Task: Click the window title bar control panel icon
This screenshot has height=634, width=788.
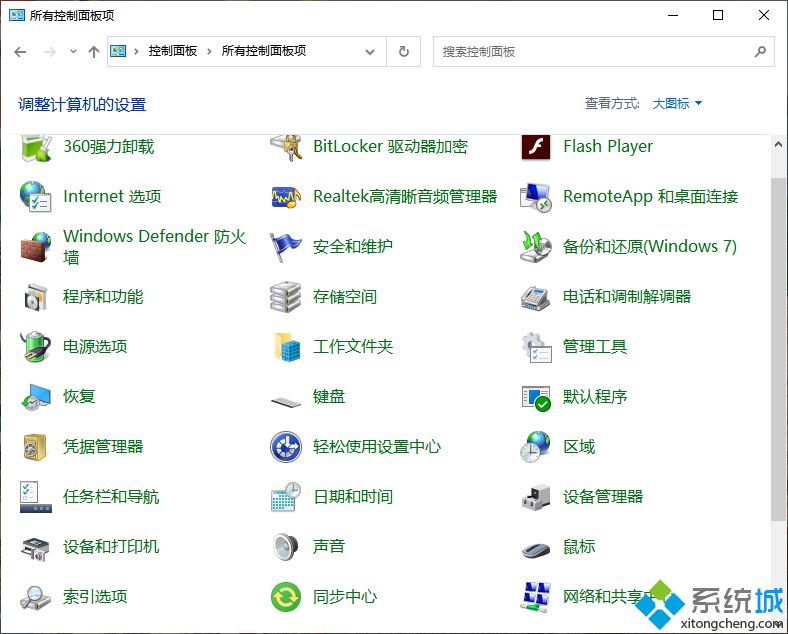Action: point(17,15)
